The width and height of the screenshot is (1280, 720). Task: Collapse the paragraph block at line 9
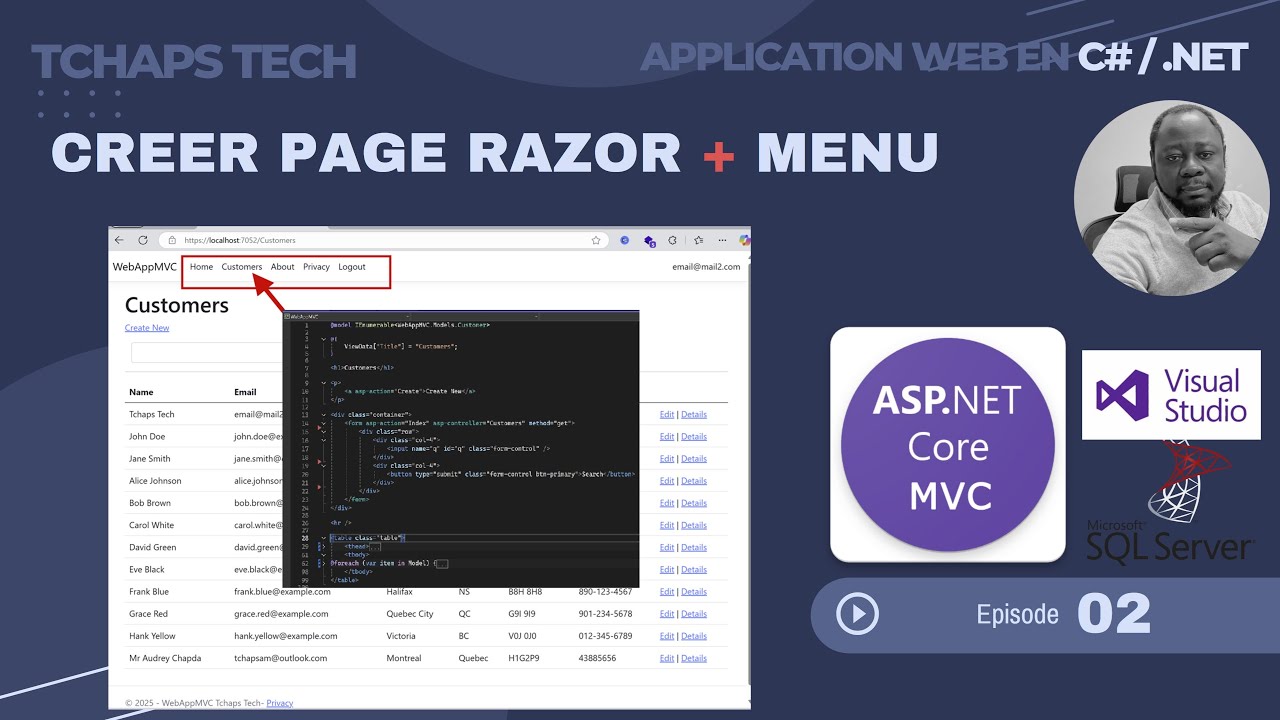pos(322,382)
